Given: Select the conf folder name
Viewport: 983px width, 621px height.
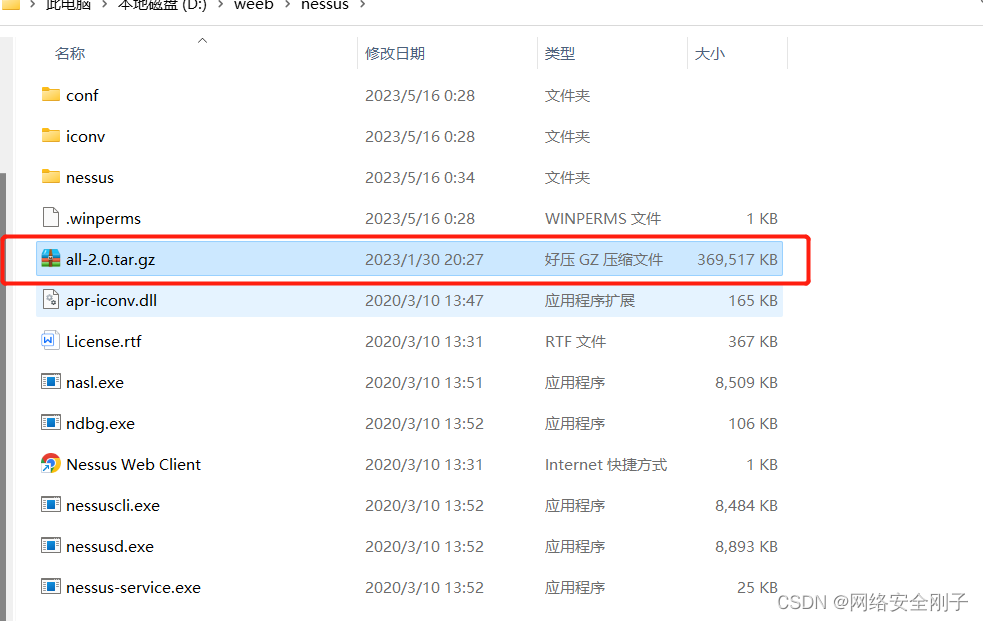Looking at the screenshot, I should click(82, 96).
